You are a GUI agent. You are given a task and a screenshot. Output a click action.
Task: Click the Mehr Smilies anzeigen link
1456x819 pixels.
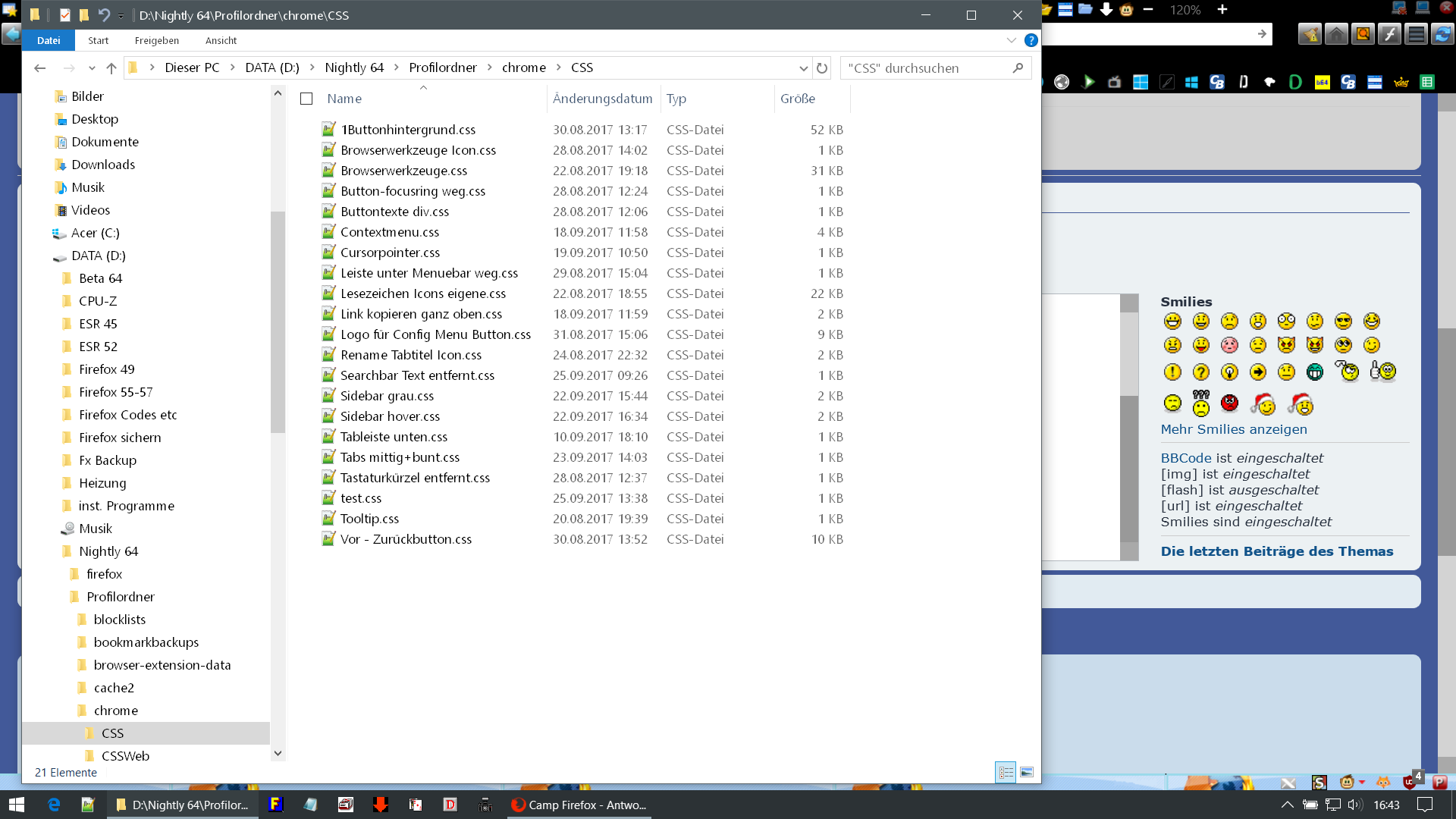pos(1233,429)
